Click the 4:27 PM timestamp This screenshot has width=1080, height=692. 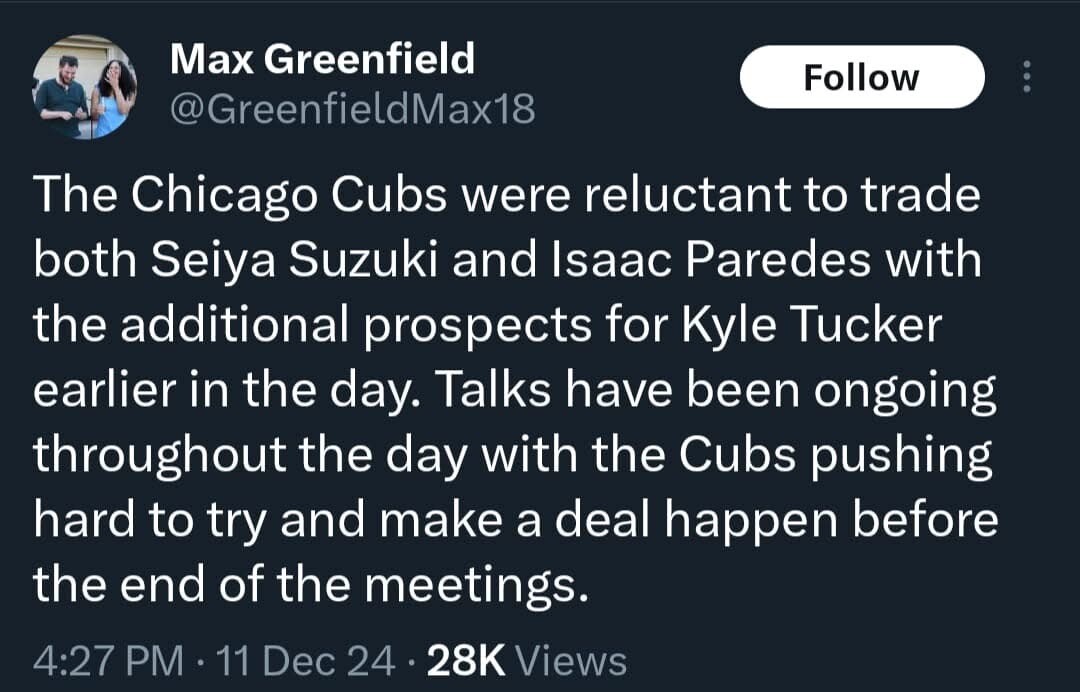click(x=108, y=660)
